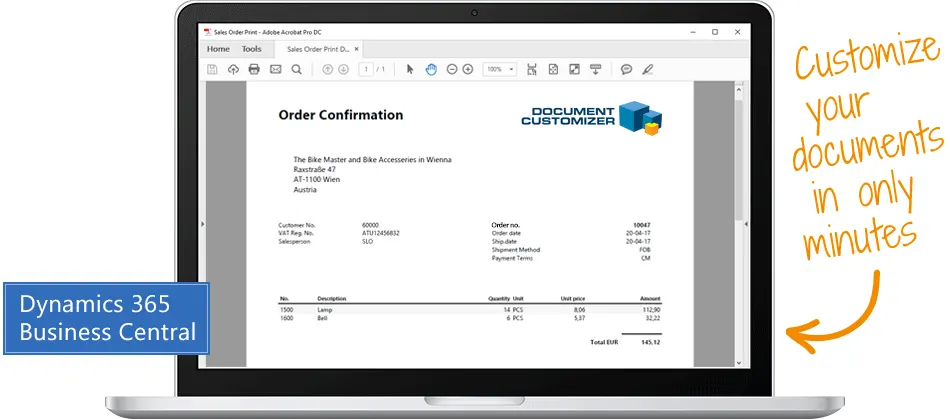Screen dimensions: 950x419
Task: Close the Sales Order Print document tab
Action: pyautogui.click(x=357, y=49)
